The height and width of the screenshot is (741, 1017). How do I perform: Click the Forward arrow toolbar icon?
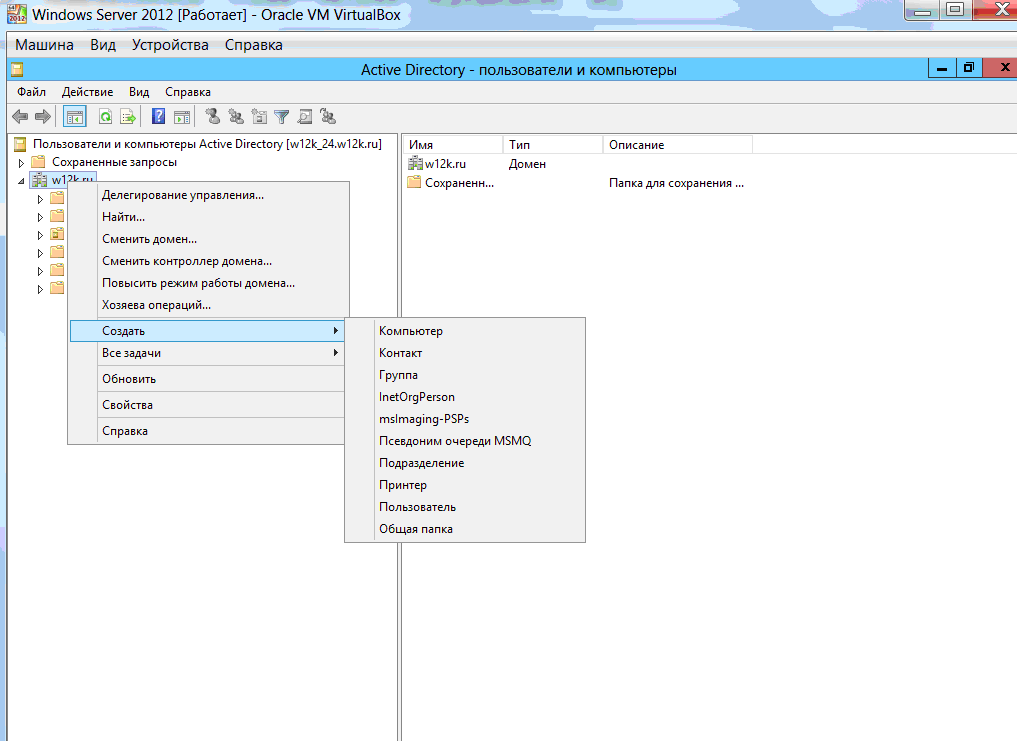(43, 117)
